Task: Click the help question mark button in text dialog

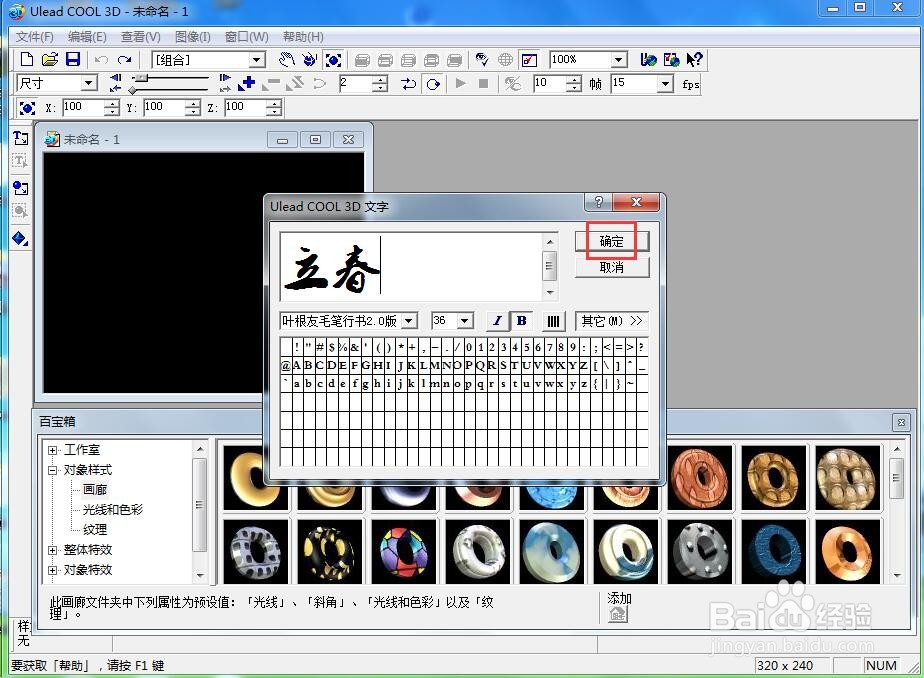Action: pyautogui.click(x=599, y=202)
